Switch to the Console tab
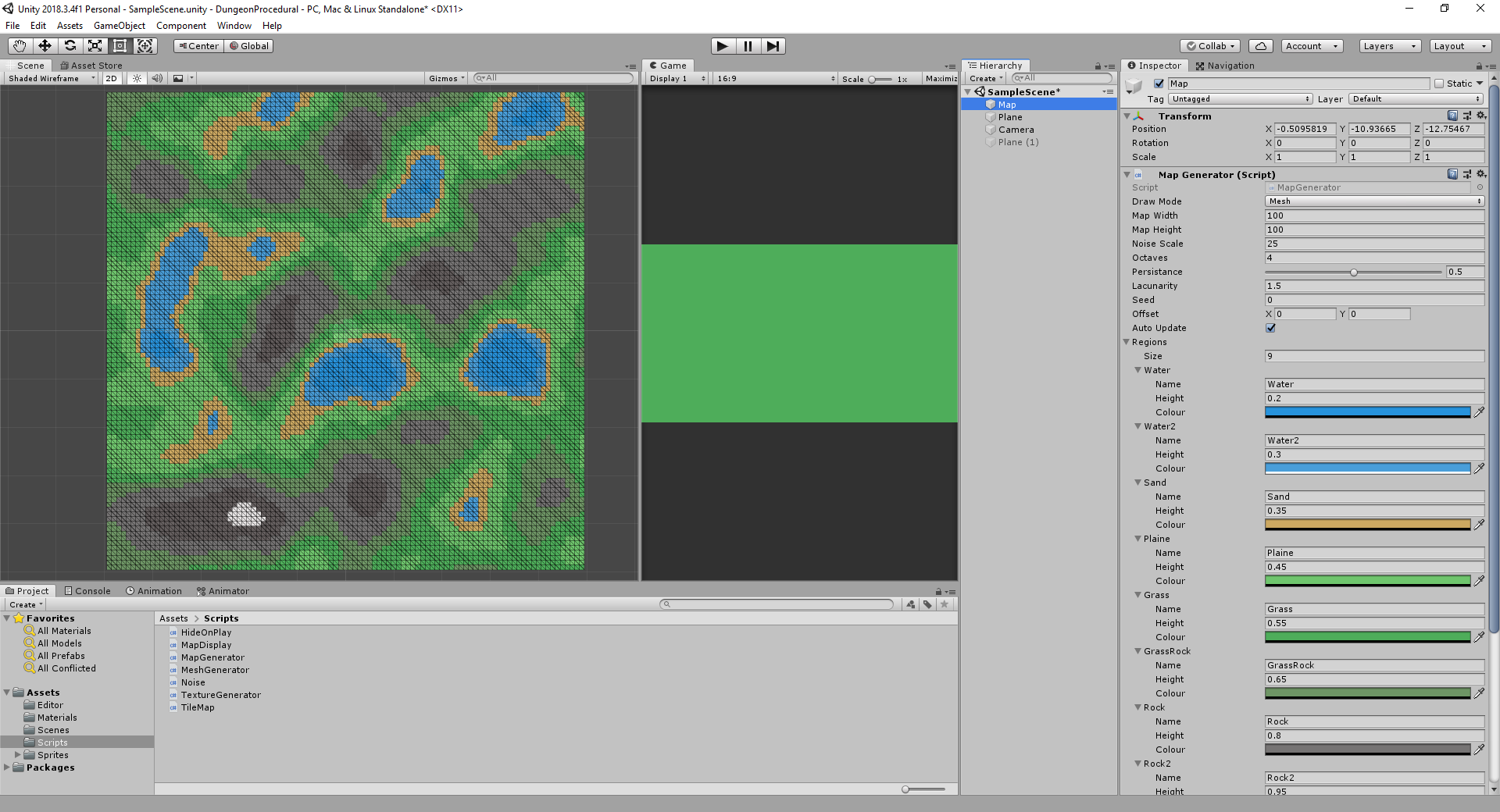 [x=87, y=590]
